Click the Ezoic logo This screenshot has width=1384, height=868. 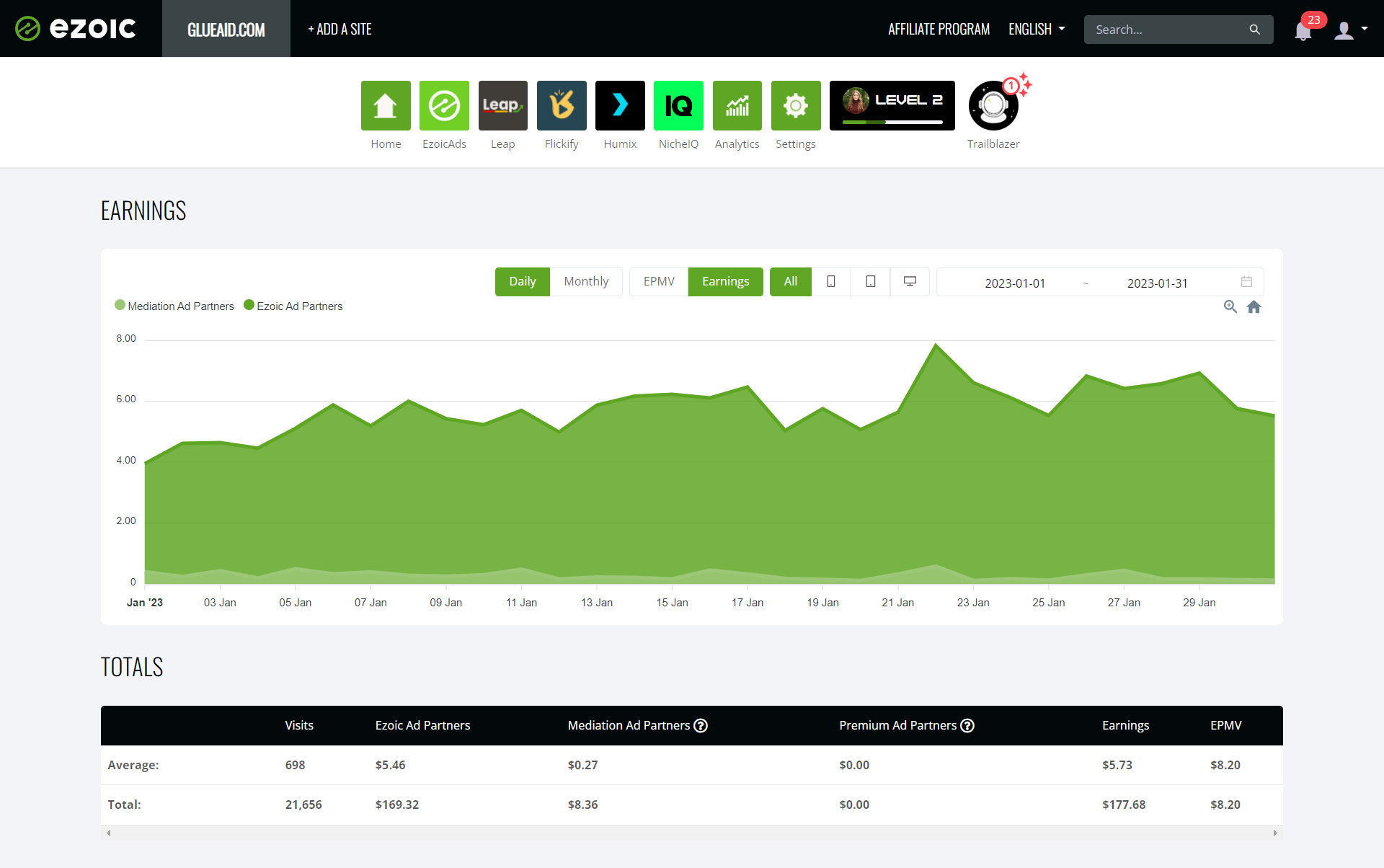point(76,29)
